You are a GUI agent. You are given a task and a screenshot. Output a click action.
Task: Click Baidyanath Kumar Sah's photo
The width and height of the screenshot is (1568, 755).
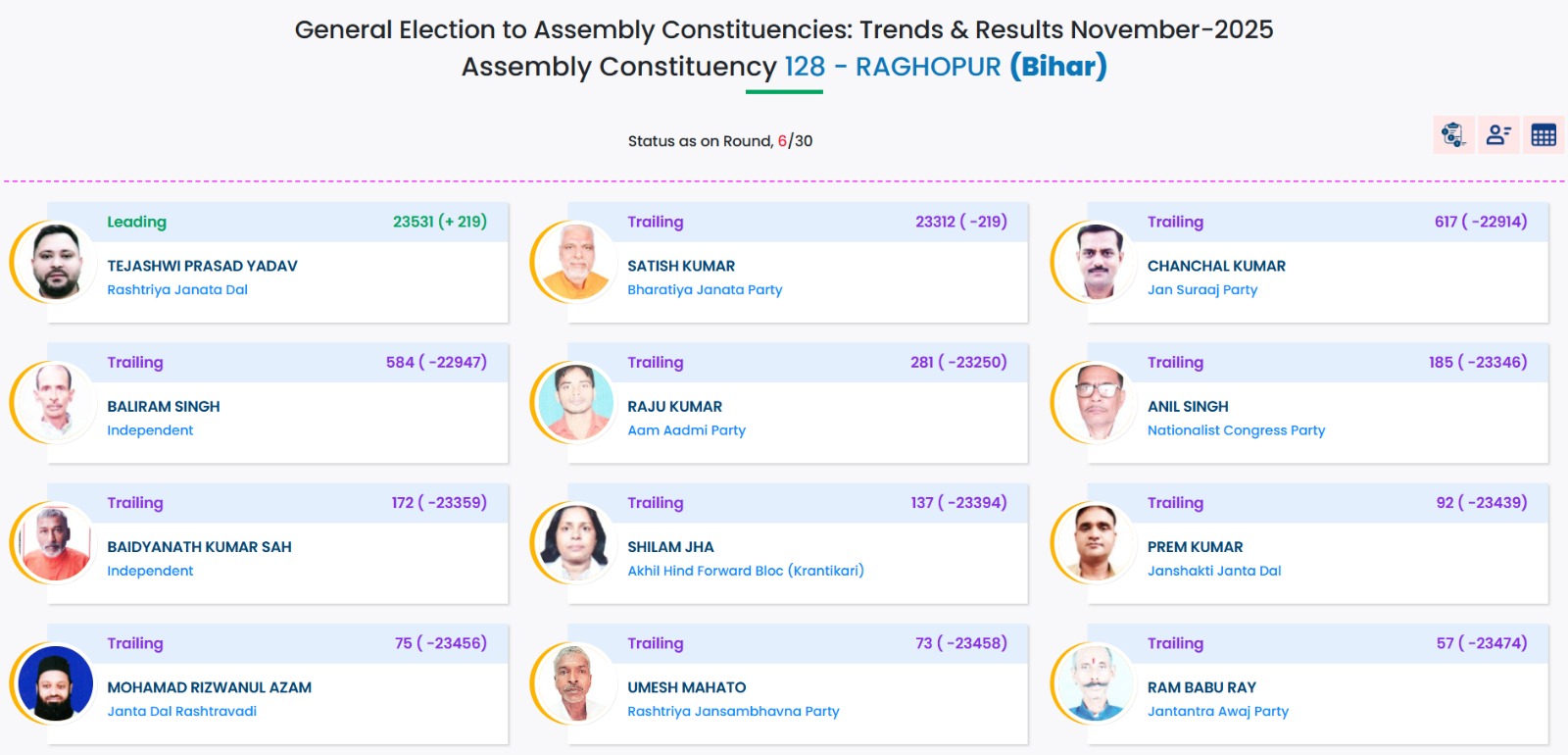coord(55,542)
